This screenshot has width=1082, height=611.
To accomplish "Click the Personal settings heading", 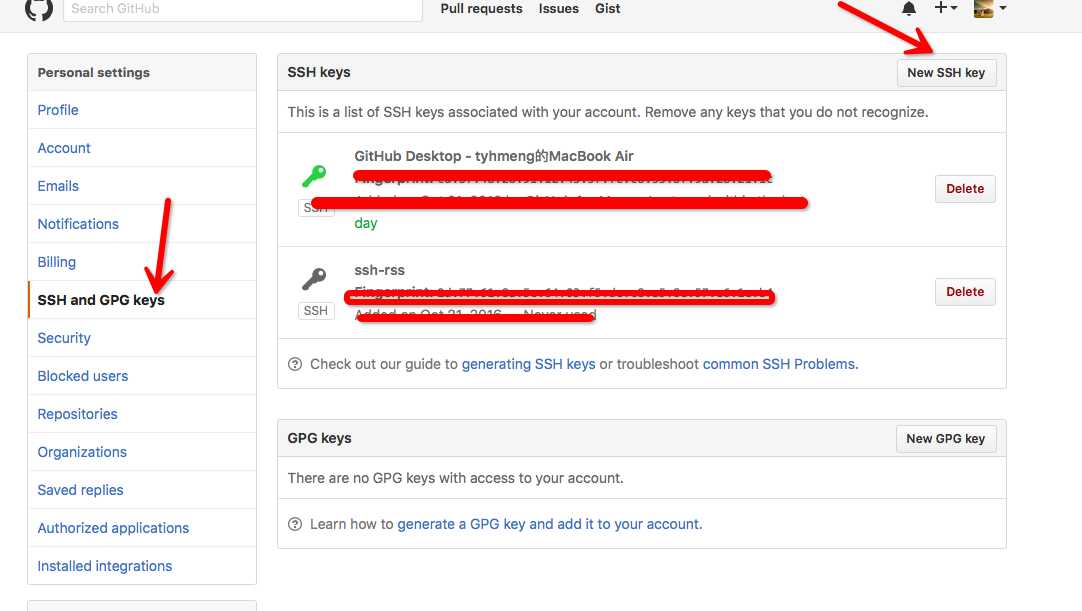I will [x=93, y=72].
